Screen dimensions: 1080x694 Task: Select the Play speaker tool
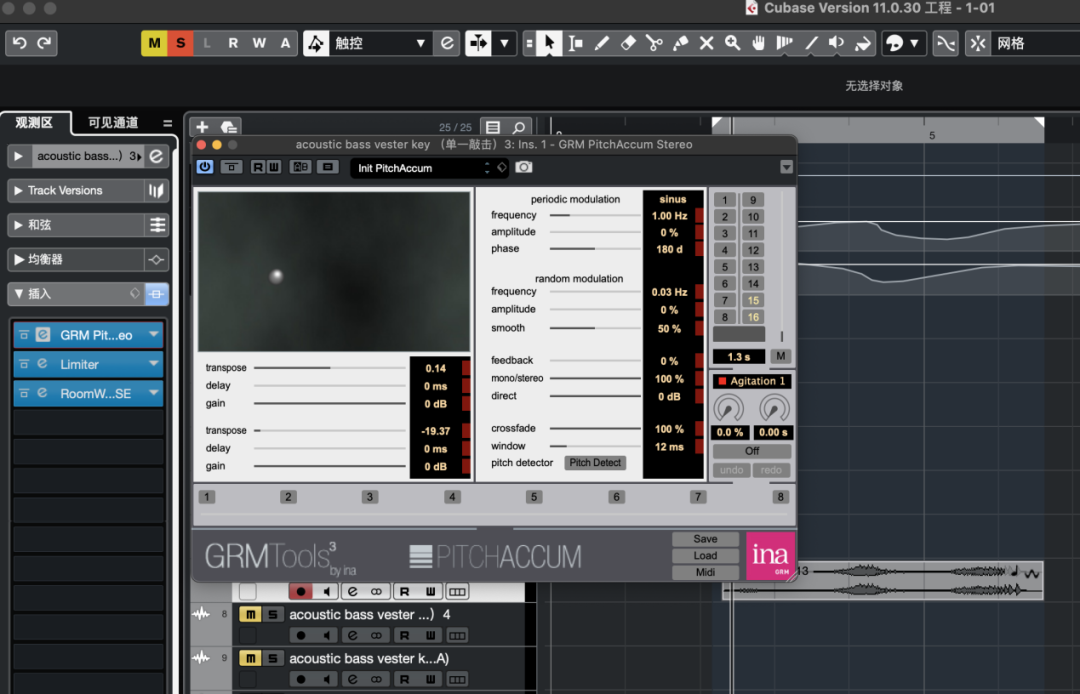click(x=836, y=43)
